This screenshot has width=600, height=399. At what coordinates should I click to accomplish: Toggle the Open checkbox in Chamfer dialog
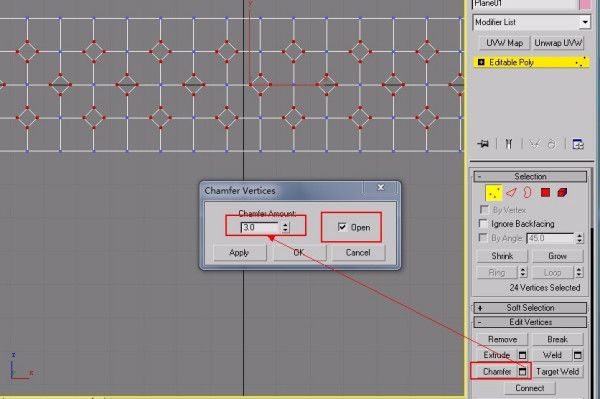(x=342, y=227)
